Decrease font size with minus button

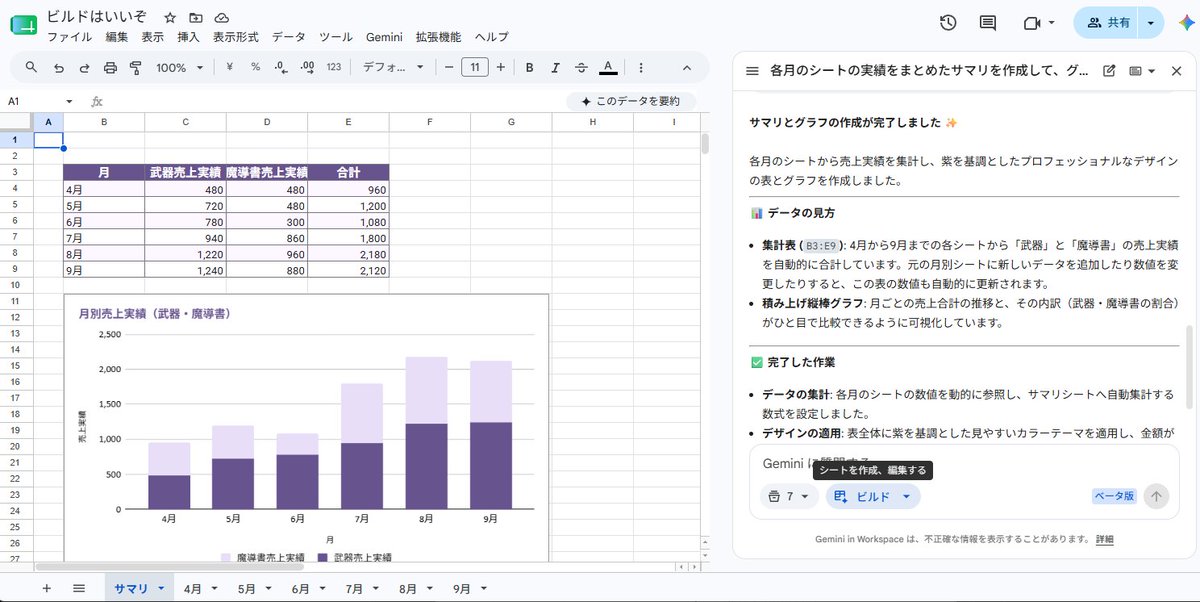tap(449, 67)
